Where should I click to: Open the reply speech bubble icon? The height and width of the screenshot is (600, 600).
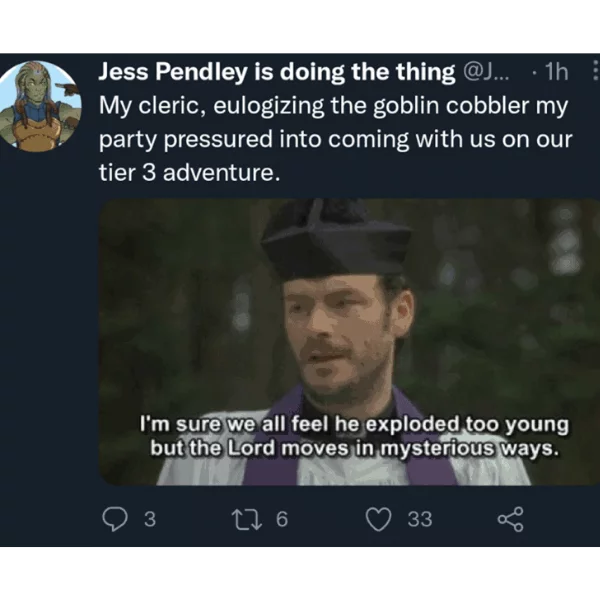pyautogui.click(x=115, y=519)
